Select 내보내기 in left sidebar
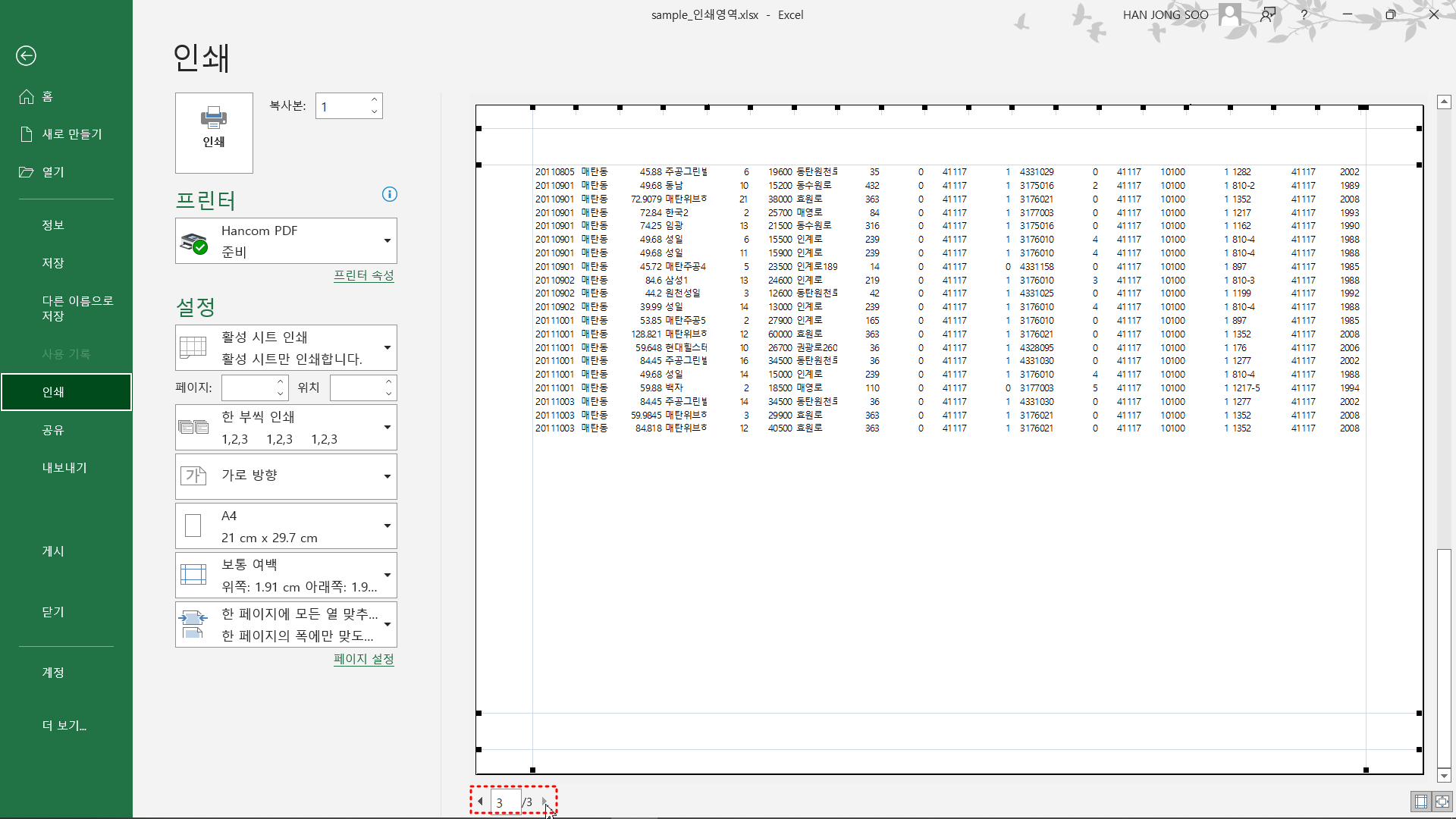This screenshot has height=819, width=1456. click(64, 468)
